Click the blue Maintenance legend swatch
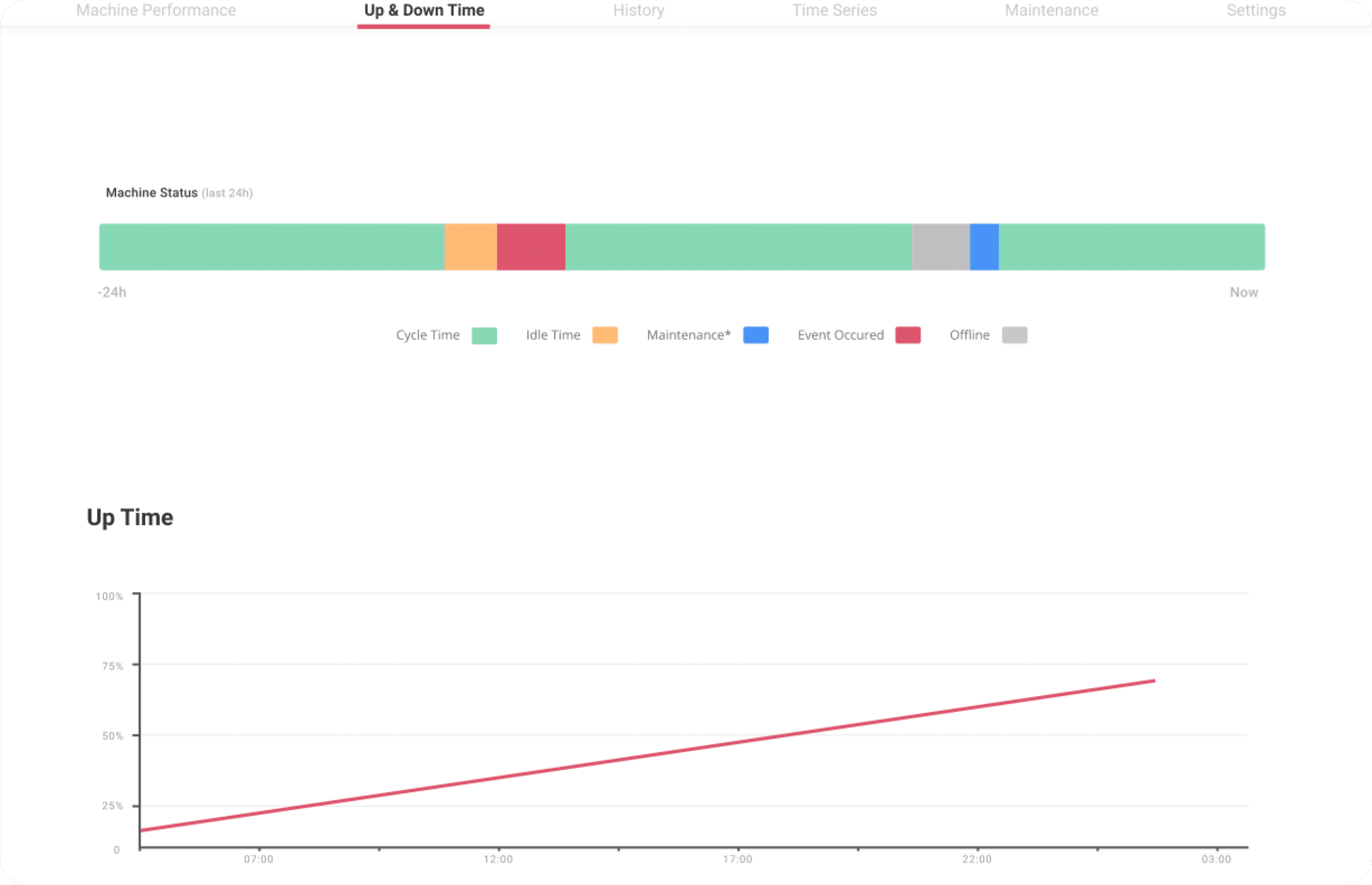Image resolution: width=1372 pixels, height=885 pixels. coord(756,335)
